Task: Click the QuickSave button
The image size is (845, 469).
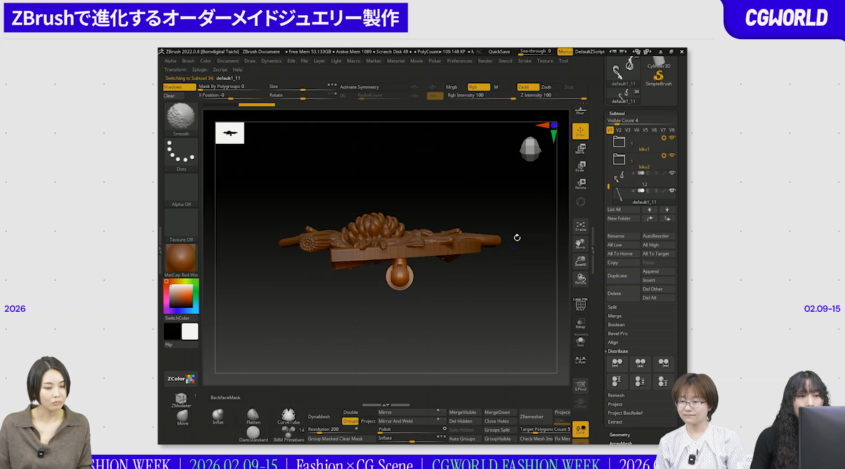Action: (x=498, y=51)
